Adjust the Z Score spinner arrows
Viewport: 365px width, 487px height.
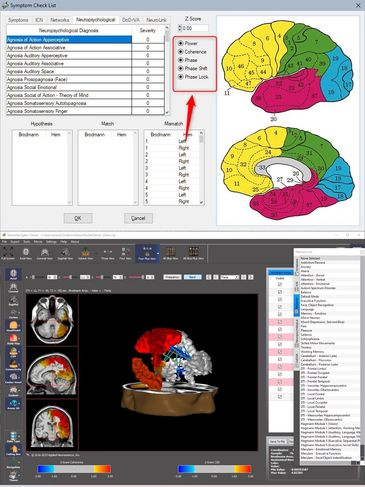pyautogui.click(x=180, y=28)
